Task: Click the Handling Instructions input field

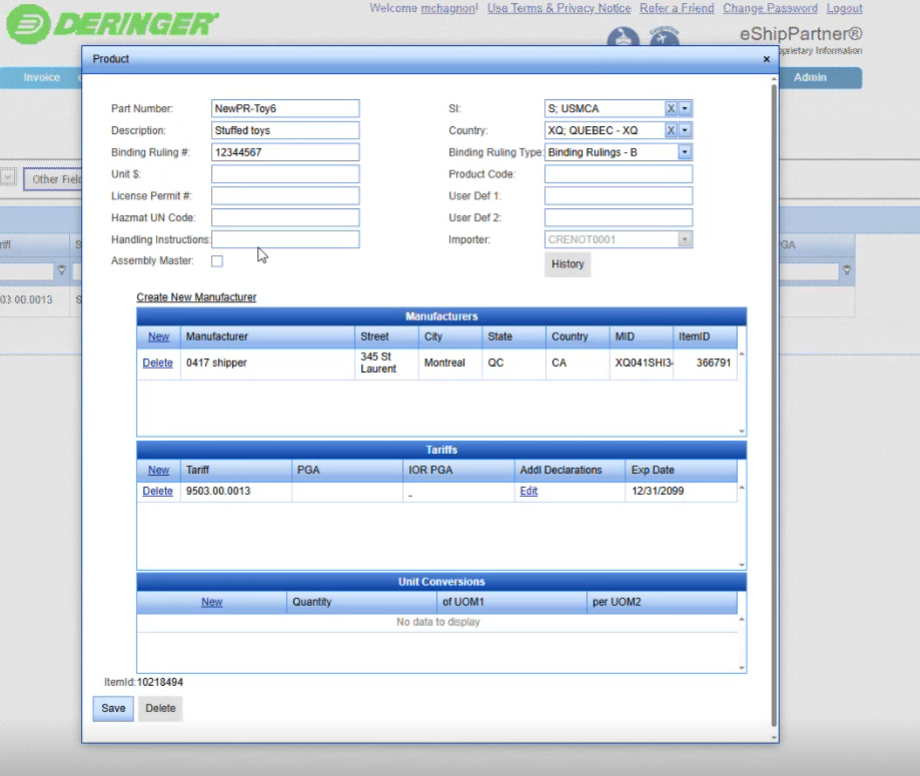Action: pos(285,240)
